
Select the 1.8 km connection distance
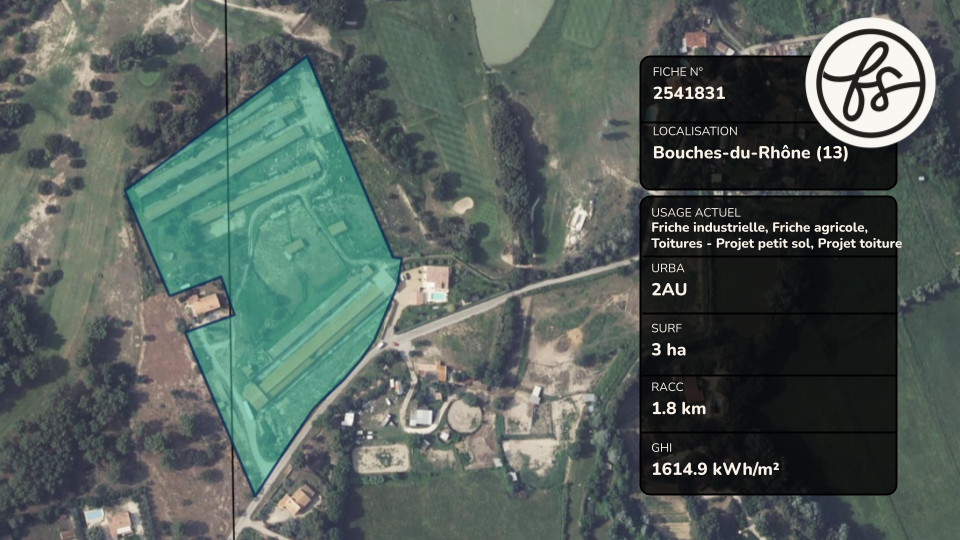pos(678,408)
